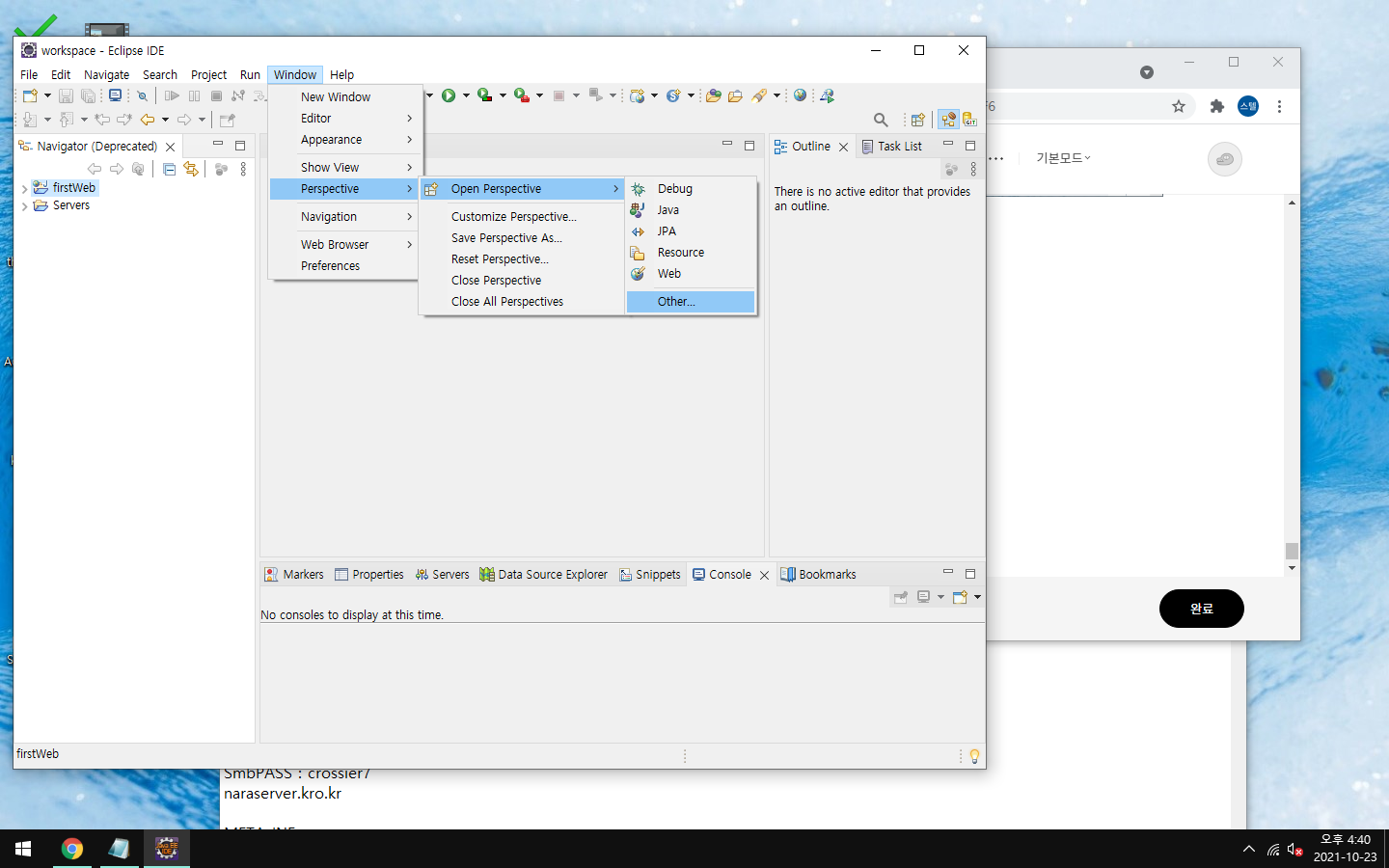The image size is (1389, 868).
Task: Click the New Dynamic Web Project icon
Action: 637,95
